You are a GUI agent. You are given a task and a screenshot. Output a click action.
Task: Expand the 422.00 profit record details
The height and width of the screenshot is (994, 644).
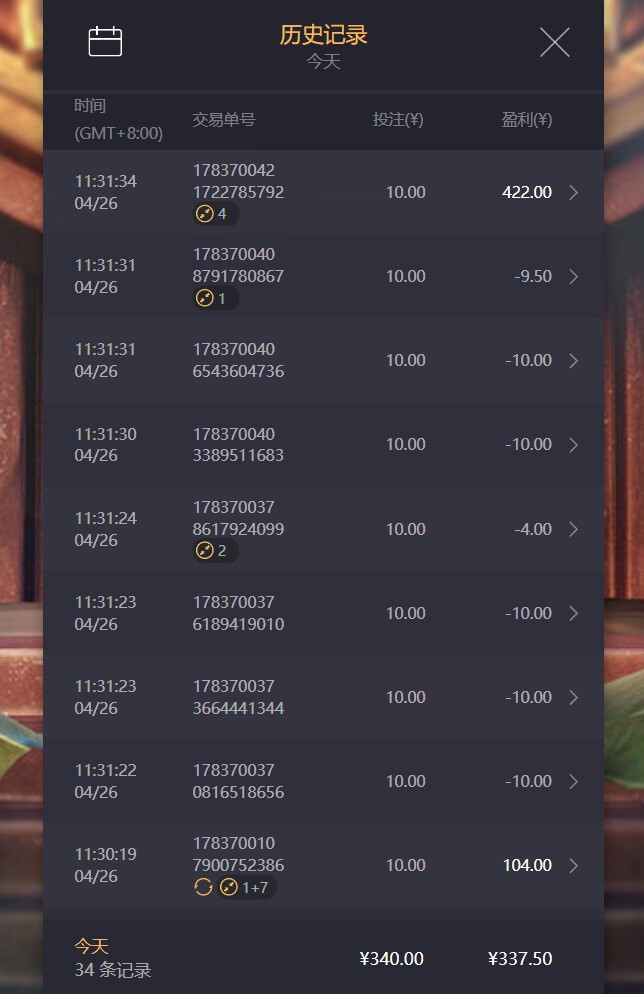click(574, 192)
